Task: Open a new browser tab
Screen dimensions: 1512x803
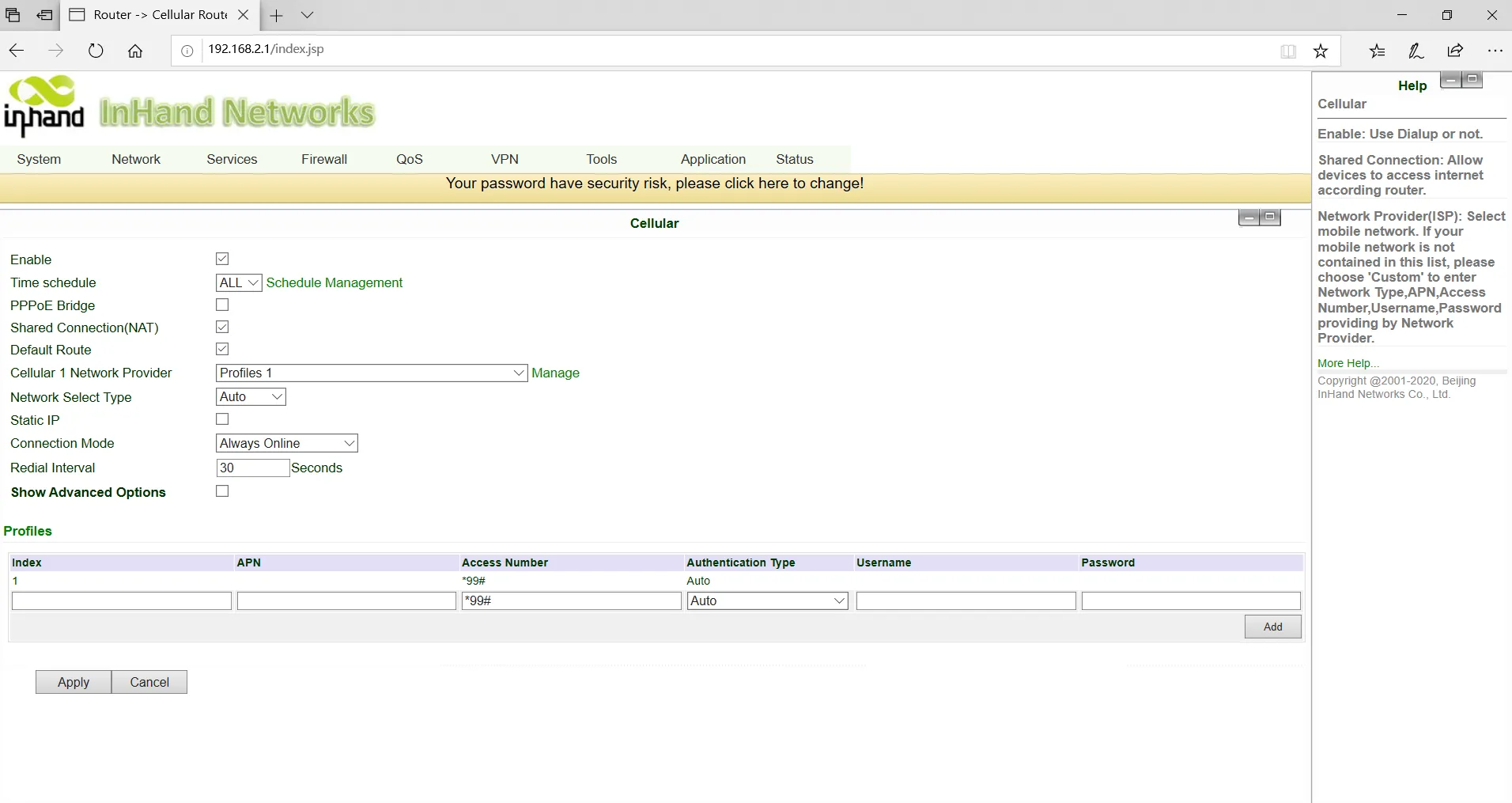Action: 276,15
